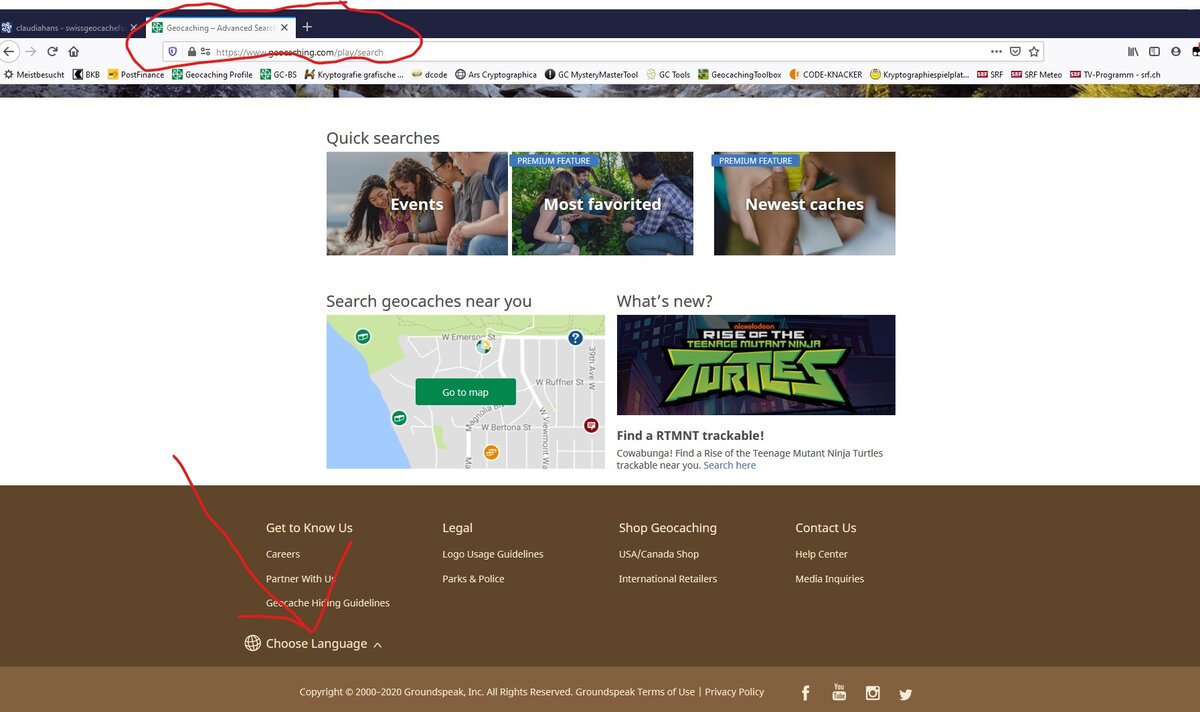
Task: Open the Most favorited quick search tile
Action: coord(602,203)
